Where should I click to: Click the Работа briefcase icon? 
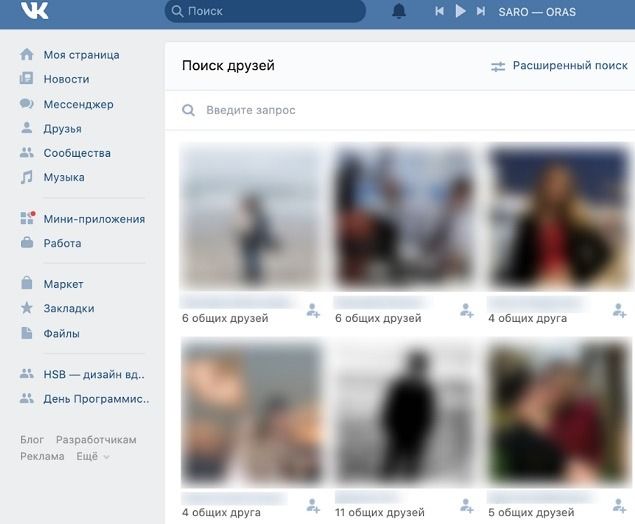pyautogui.click(x=27, y=243)
